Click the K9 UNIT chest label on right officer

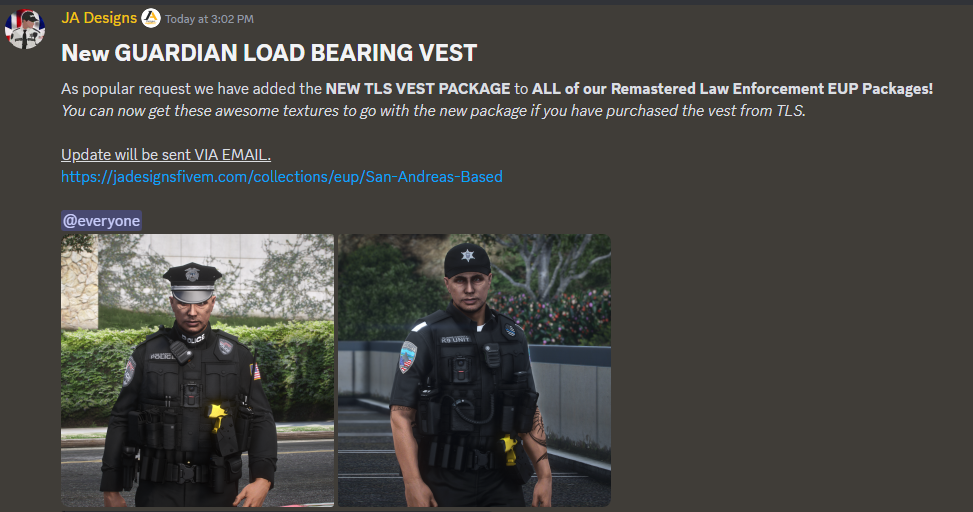455,339
